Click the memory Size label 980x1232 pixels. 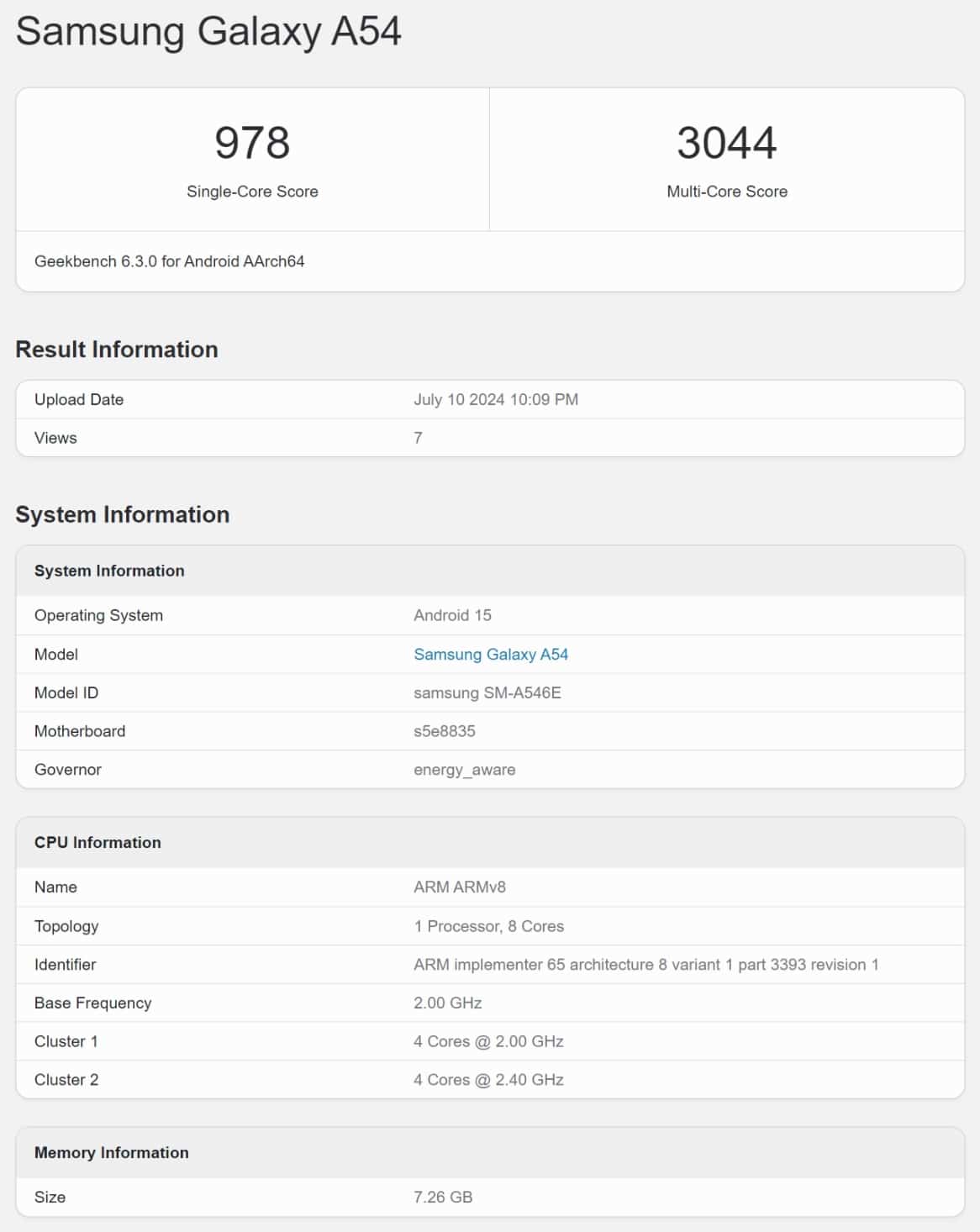pos(50,1197)
